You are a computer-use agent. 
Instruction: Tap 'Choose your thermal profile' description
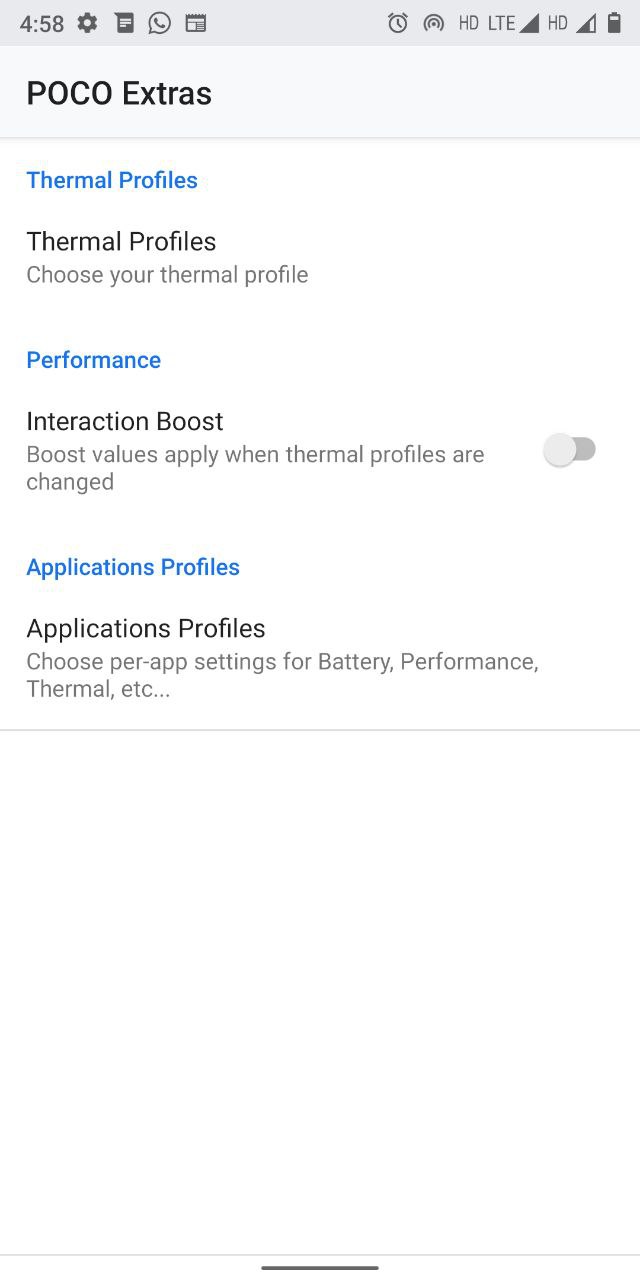coord(167,275)
